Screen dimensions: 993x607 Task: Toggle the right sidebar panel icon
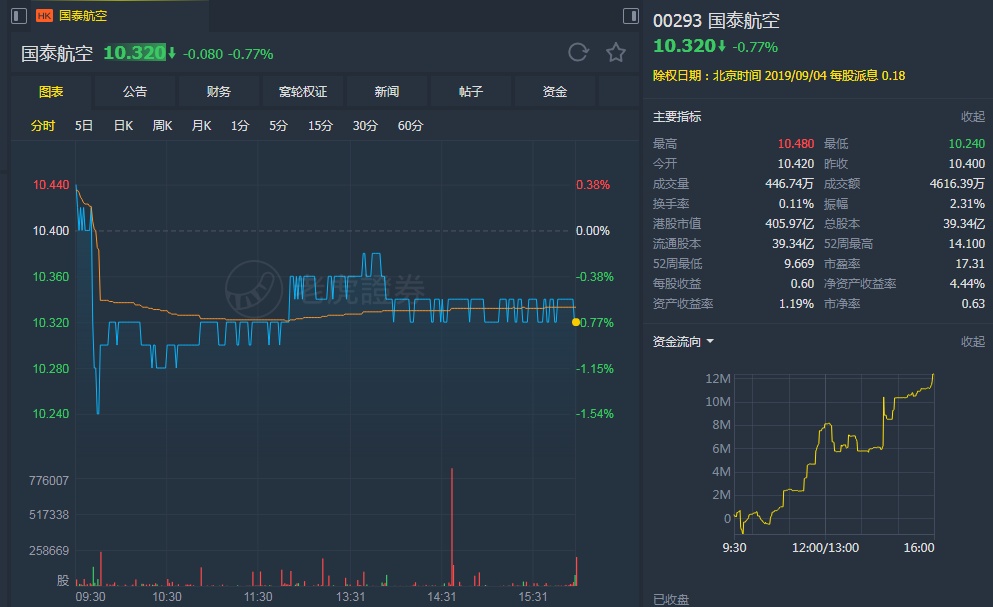click(630, 16)
